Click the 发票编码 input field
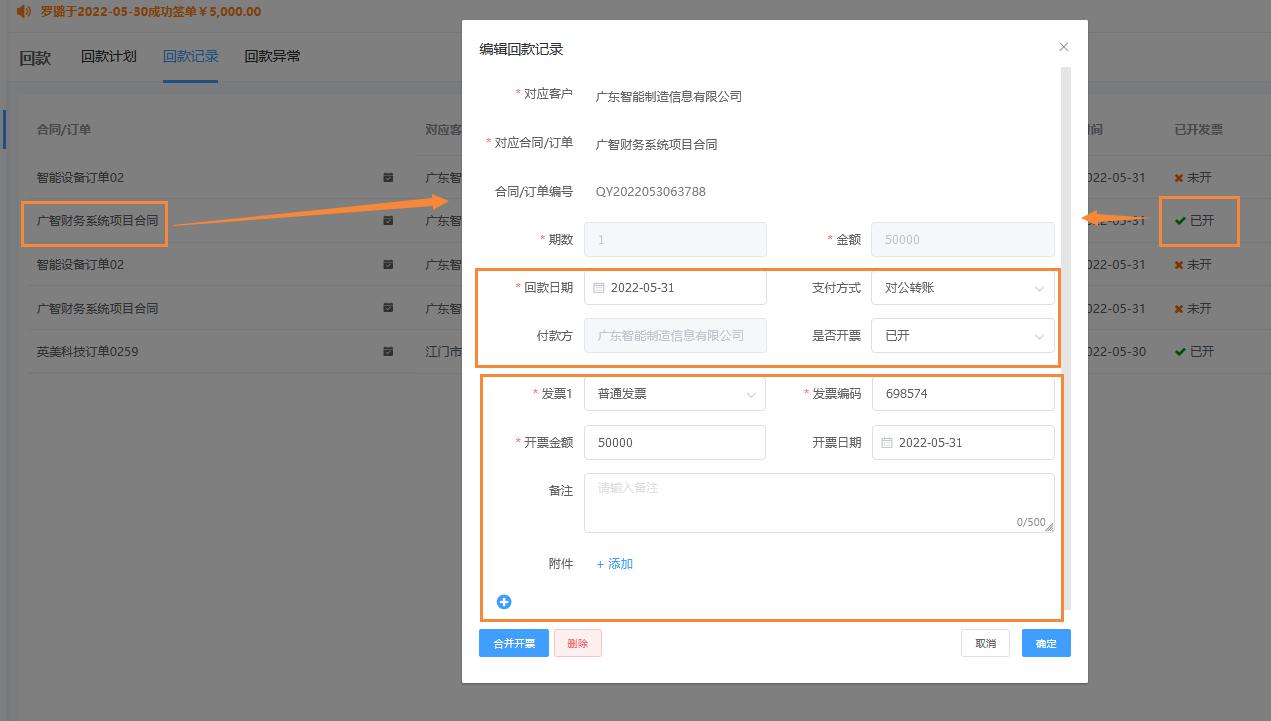1271x721 pixels. click(x=963, y=394)
